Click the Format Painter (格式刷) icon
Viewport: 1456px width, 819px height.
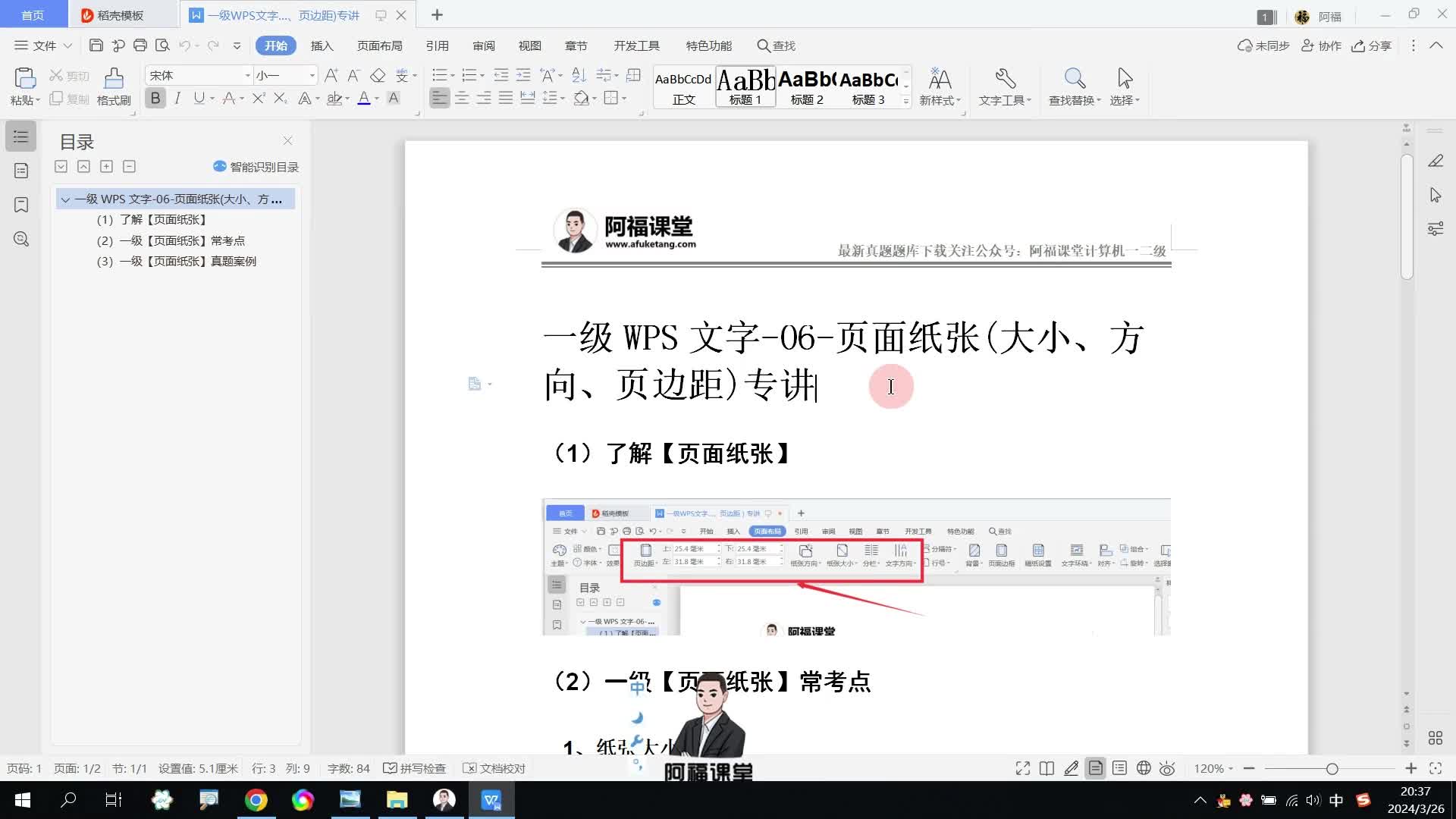tap(114, 78)
